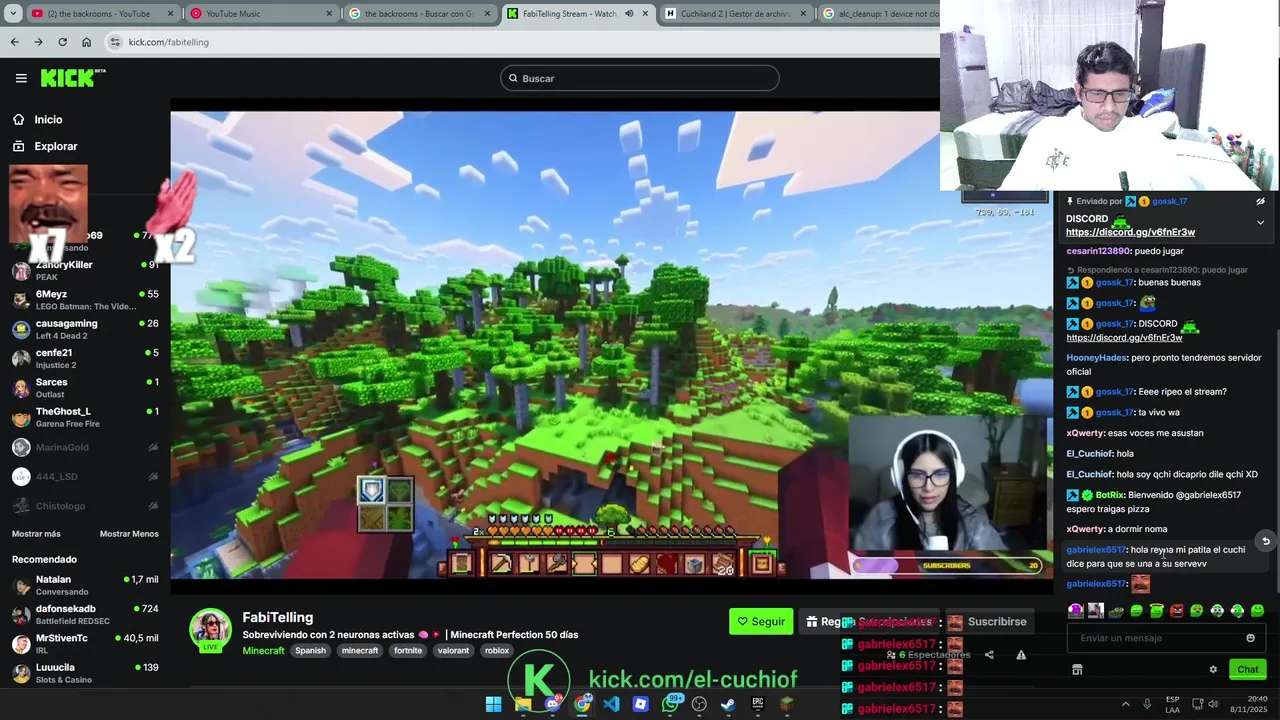
Task: Mute the FabiTelling Stream tab audio icon
Action: coord(629,14)
